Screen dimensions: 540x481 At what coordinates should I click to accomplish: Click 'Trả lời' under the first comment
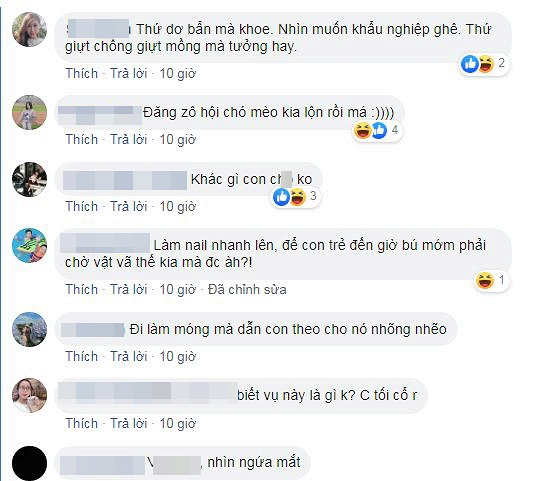128,73
